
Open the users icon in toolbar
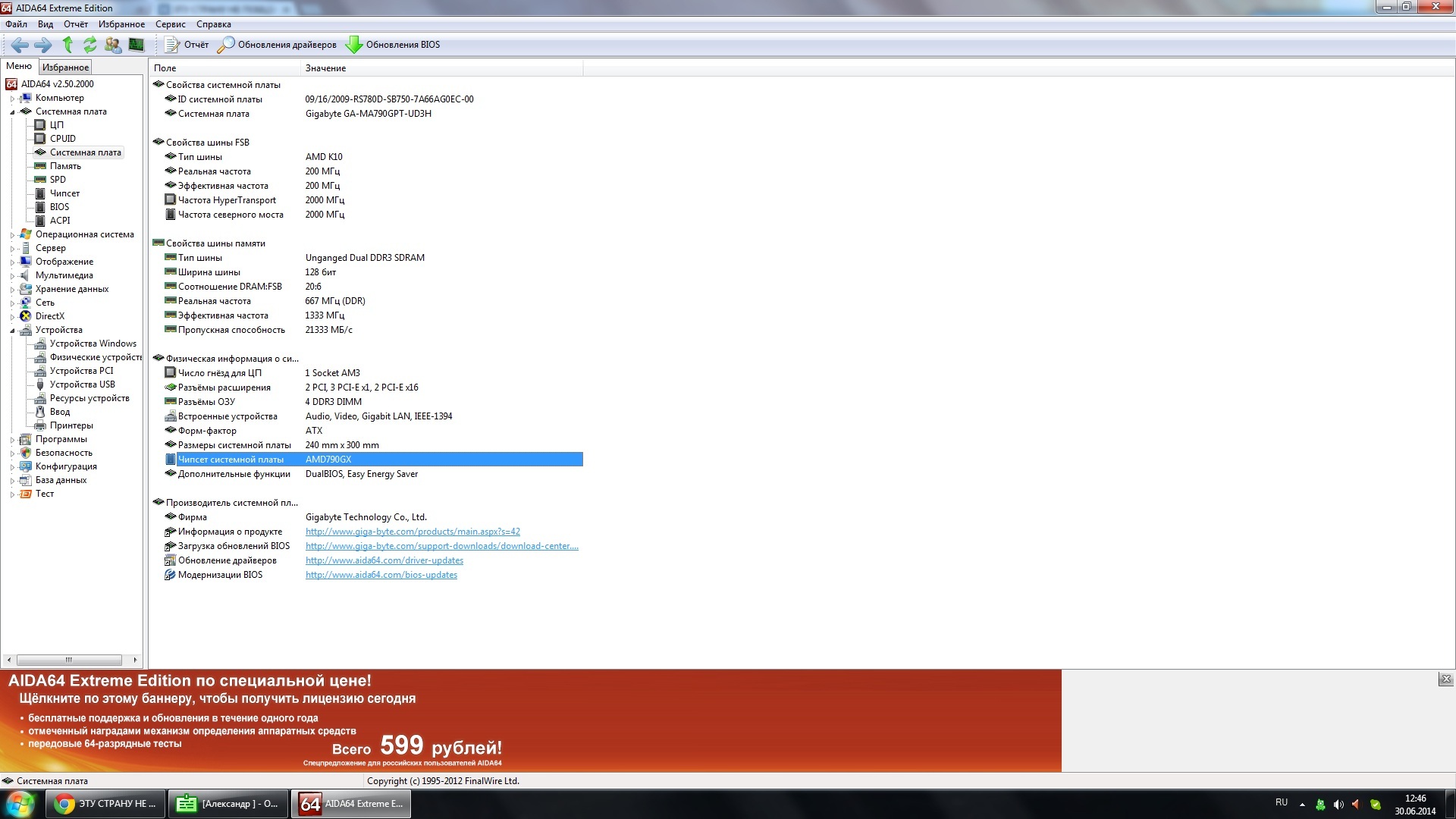[113, 45]
